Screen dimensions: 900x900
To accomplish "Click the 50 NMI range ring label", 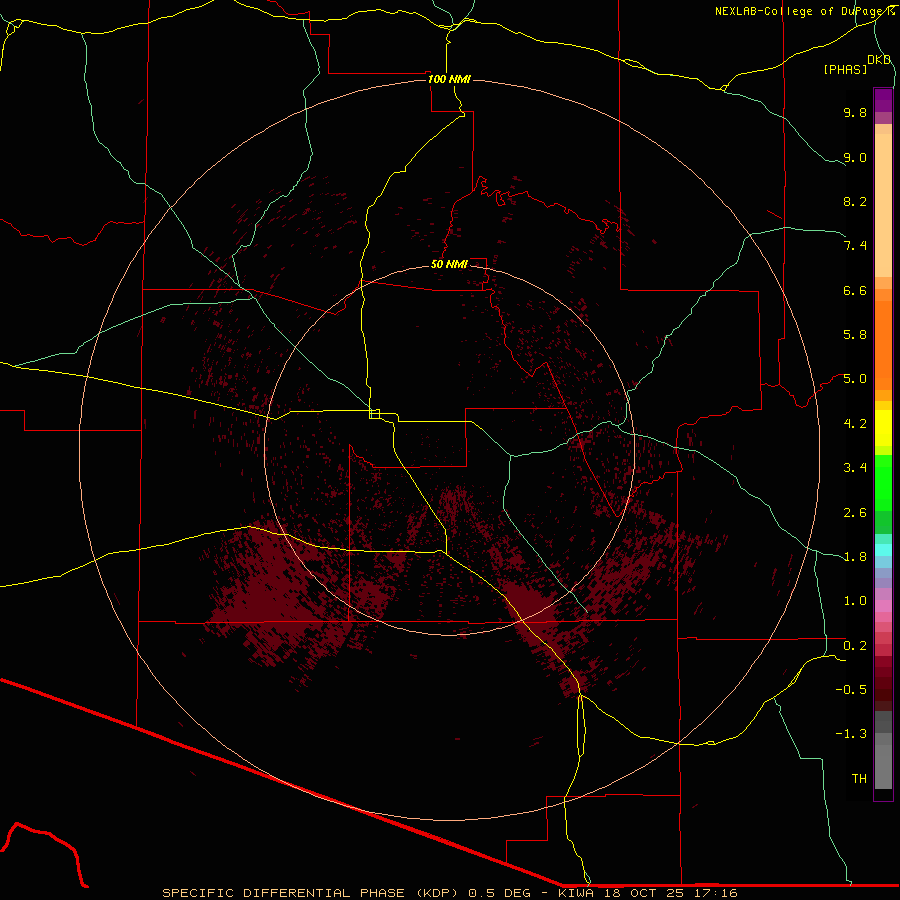I will coord(449,264).
